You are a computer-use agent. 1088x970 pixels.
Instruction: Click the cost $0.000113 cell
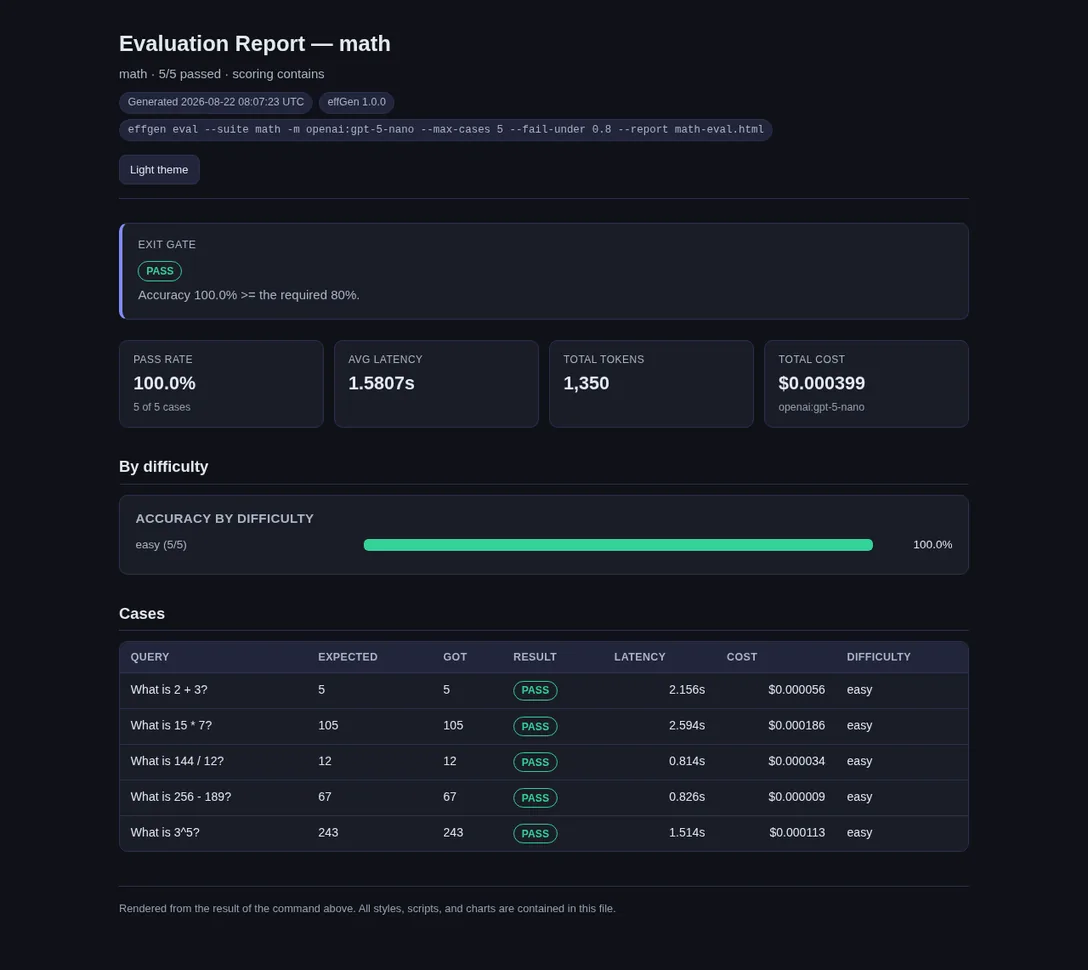tap(797, 833)
